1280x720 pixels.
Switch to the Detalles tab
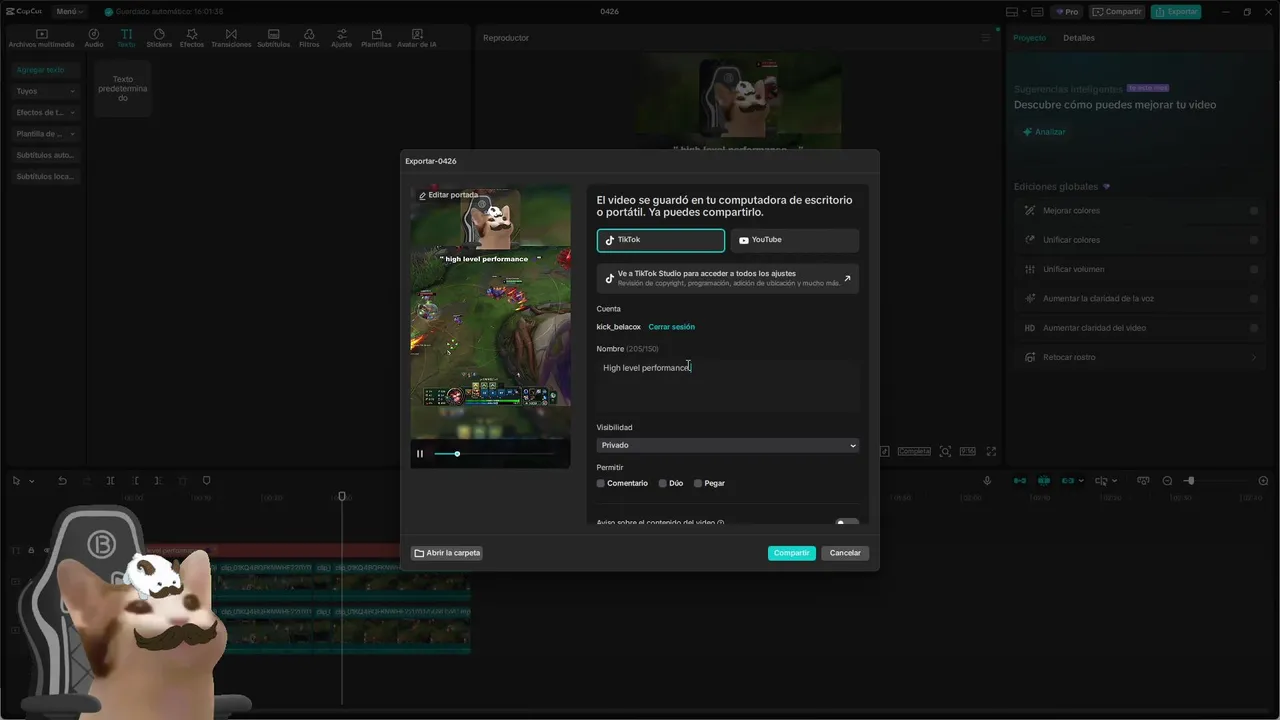coord(1079,38)
